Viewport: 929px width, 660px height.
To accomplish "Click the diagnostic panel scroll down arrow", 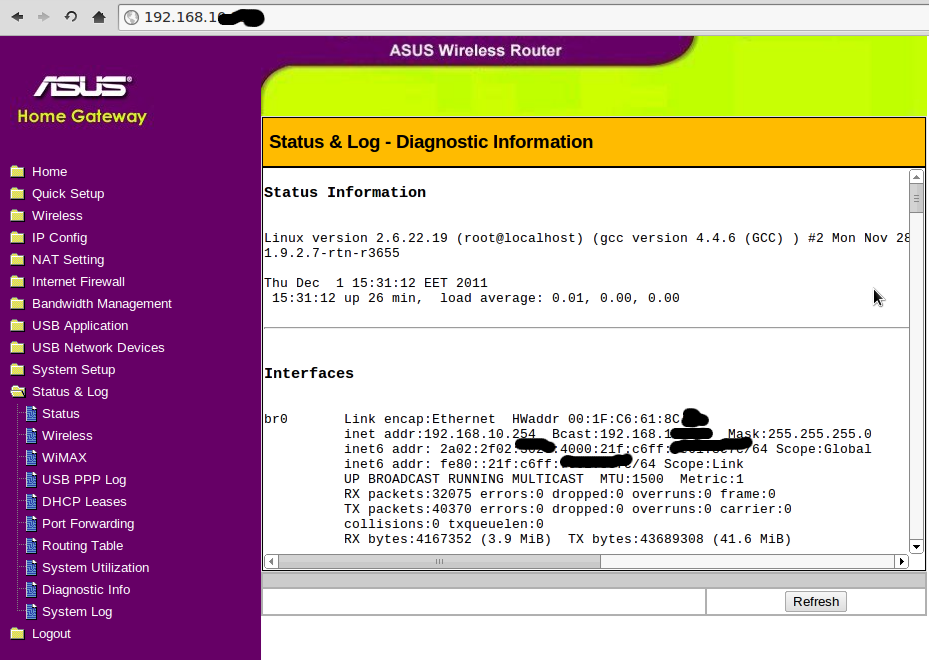I will [916, 547].
